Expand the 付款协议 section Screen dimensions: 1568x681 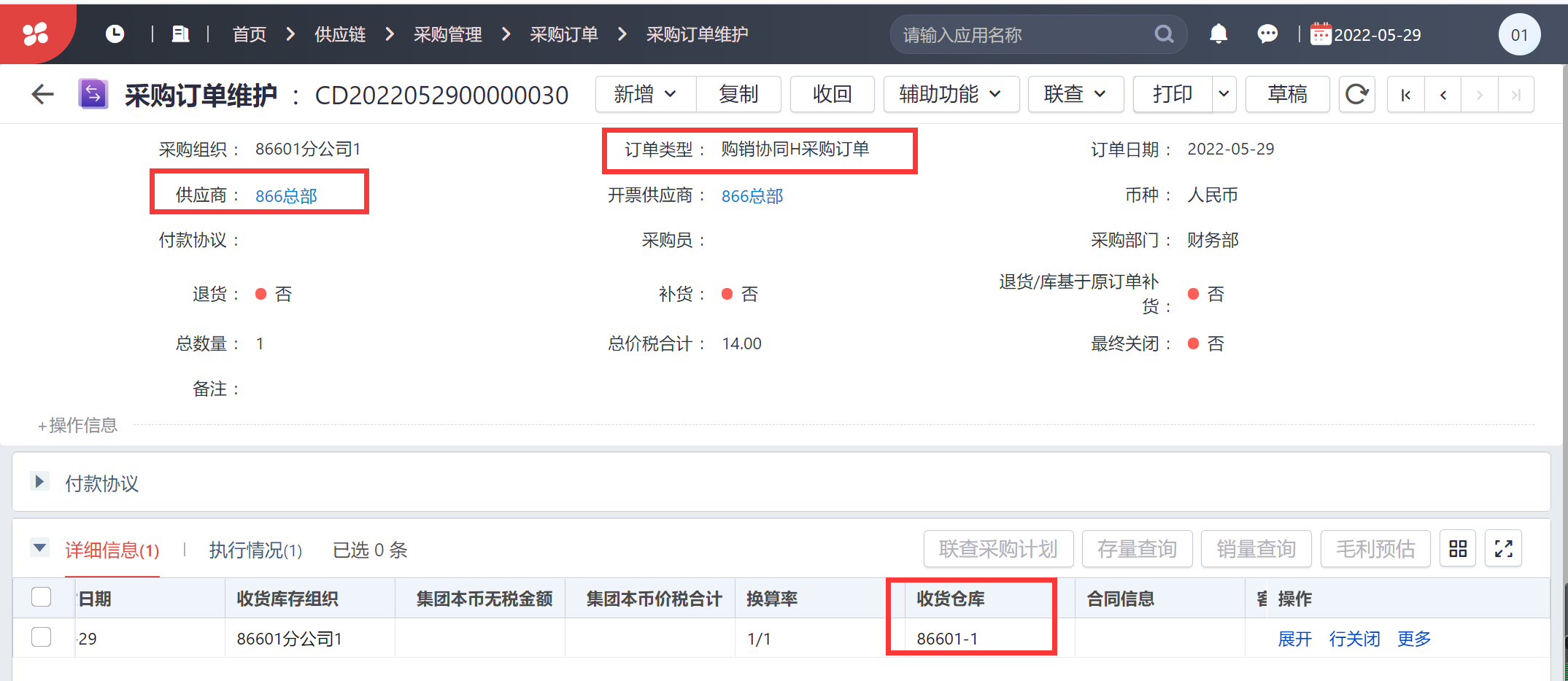click(x=39, y=481)
